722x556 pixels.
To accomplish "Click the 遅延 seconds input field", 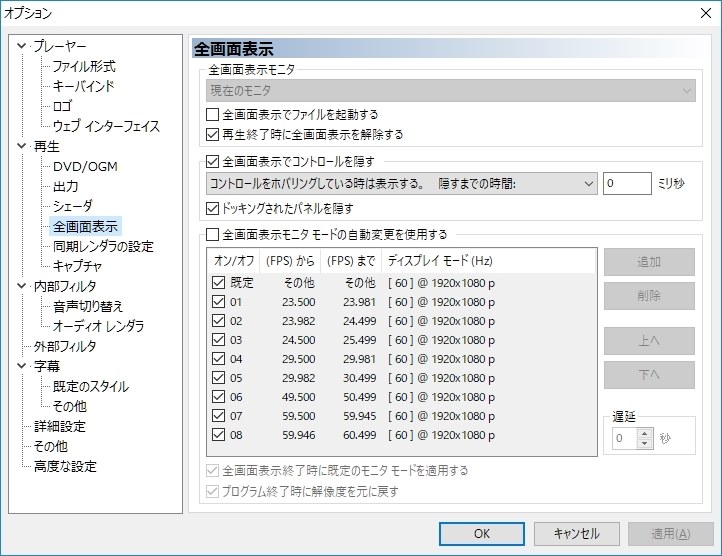I will click(625, 438).
